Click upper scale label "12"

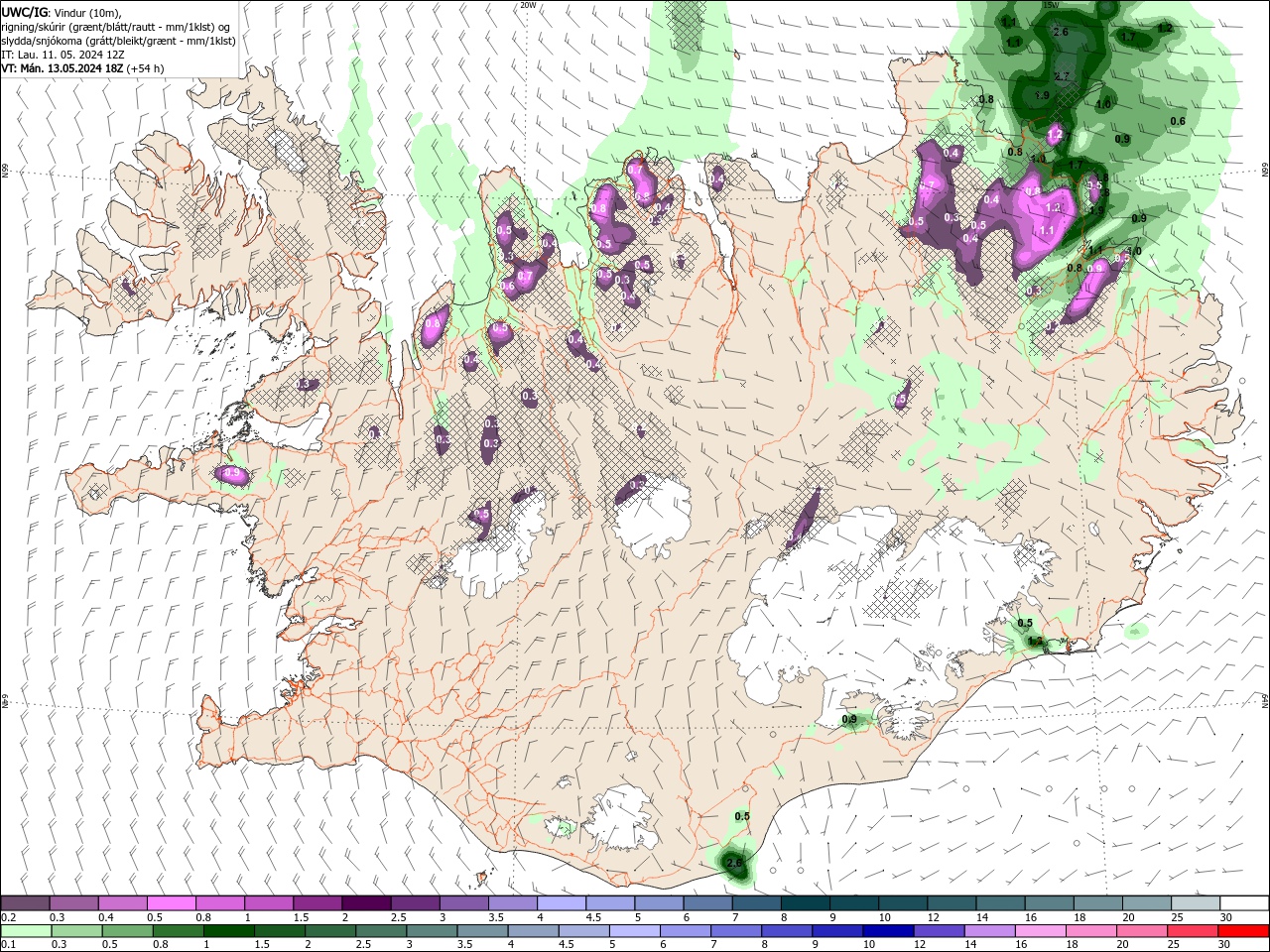[x=934, y=917]
